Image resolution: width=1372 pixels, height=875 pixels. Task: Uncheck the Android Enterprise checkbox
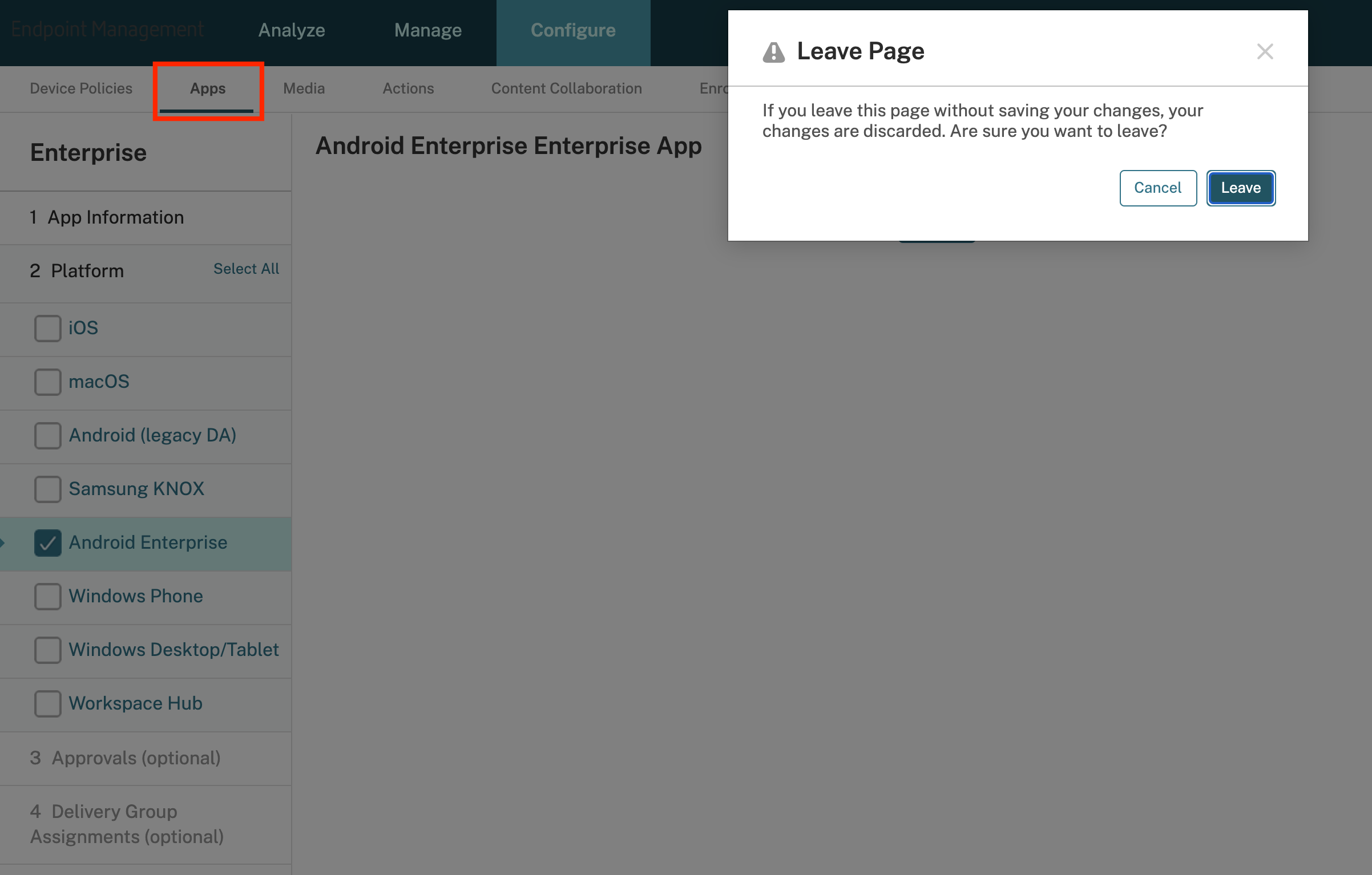pos(48,543)
